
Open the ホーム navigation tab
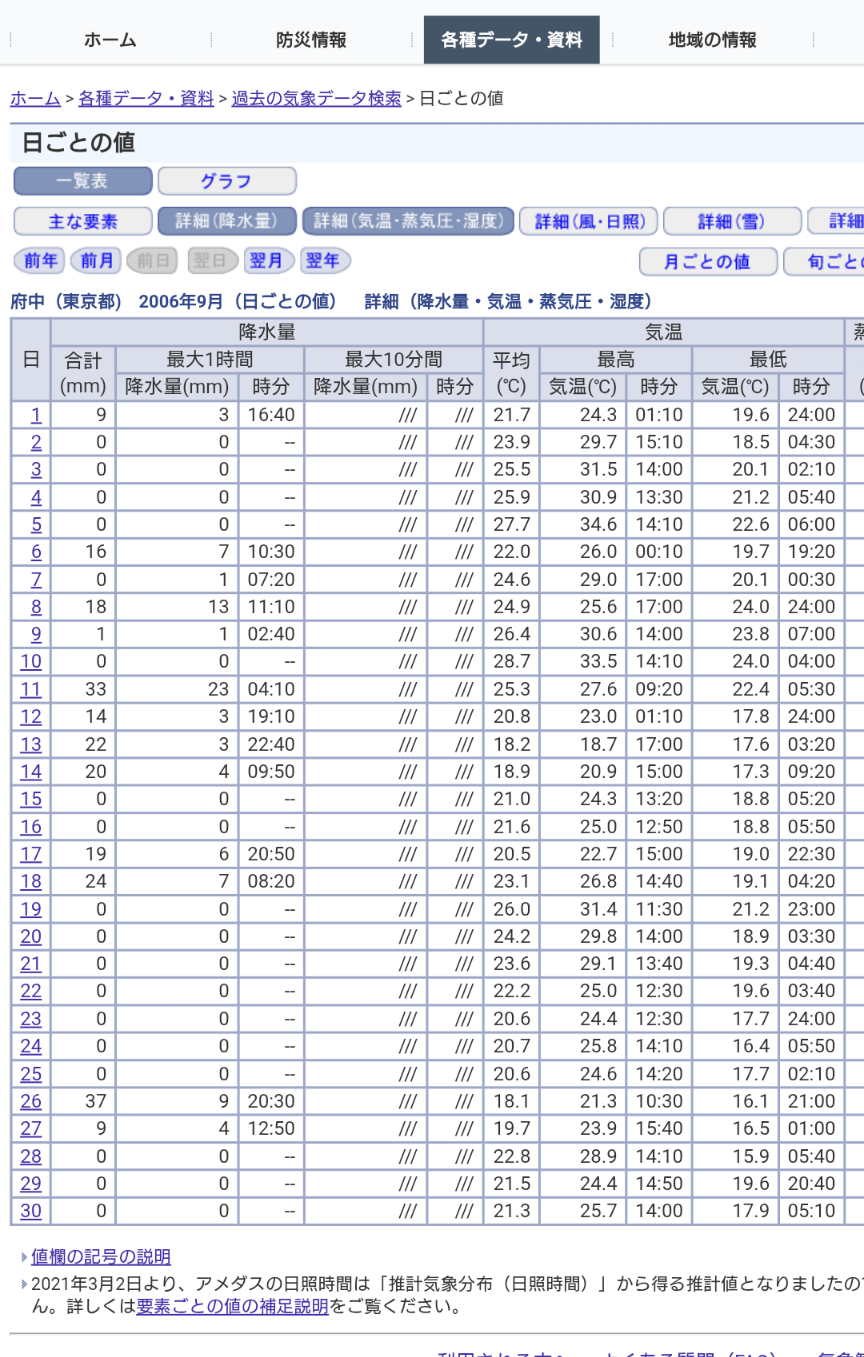[110, 40]
